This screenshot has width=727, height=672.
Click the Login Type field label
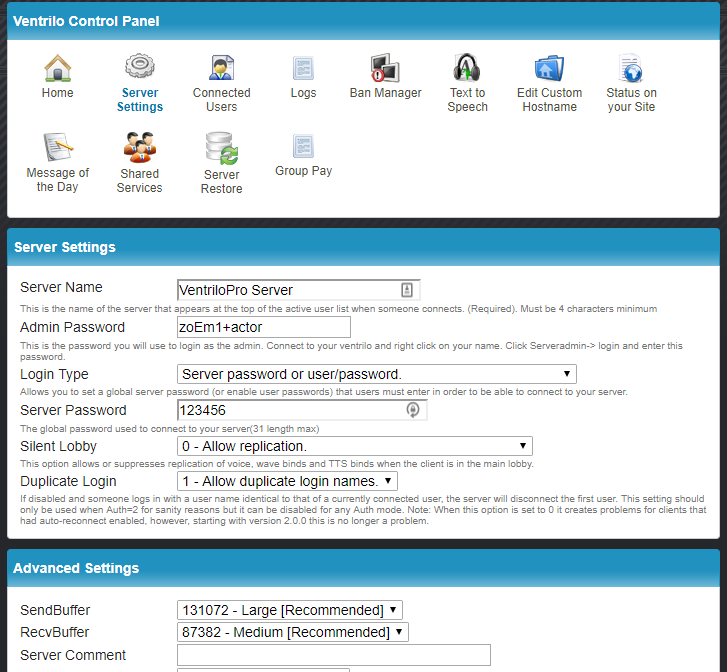(54, 374)
